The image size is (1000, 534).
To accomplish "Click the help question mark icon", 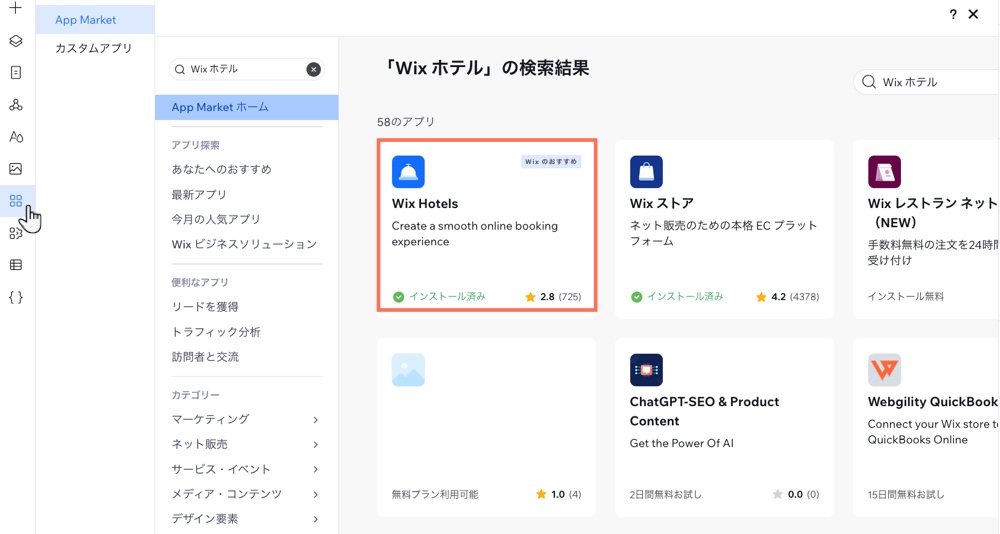I will (953, 14).
